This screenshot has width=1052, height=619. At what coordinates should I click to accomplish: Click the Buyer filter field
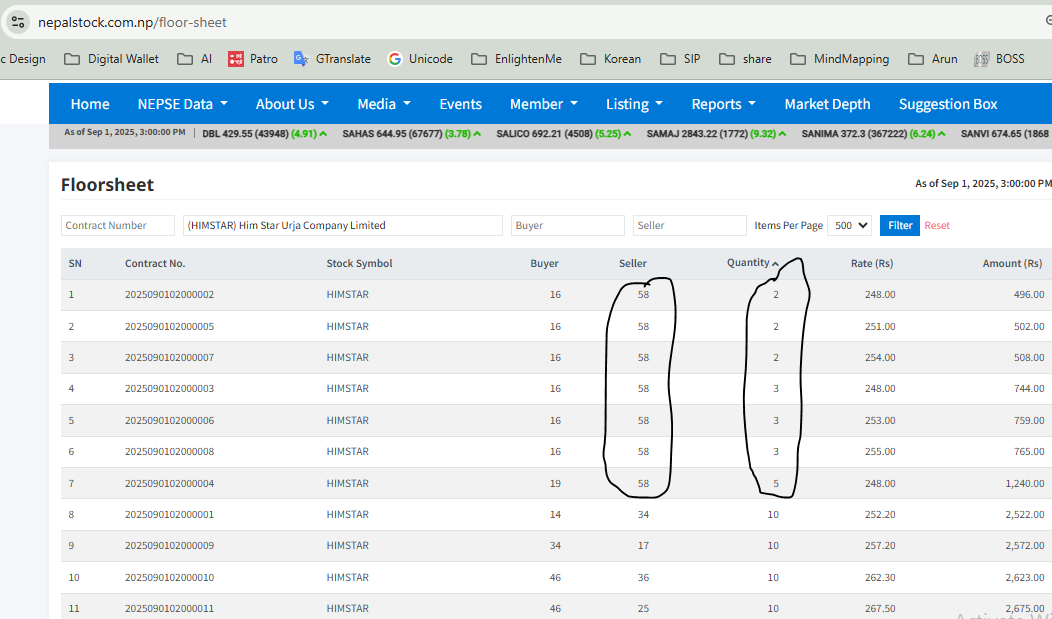point(568,225)
